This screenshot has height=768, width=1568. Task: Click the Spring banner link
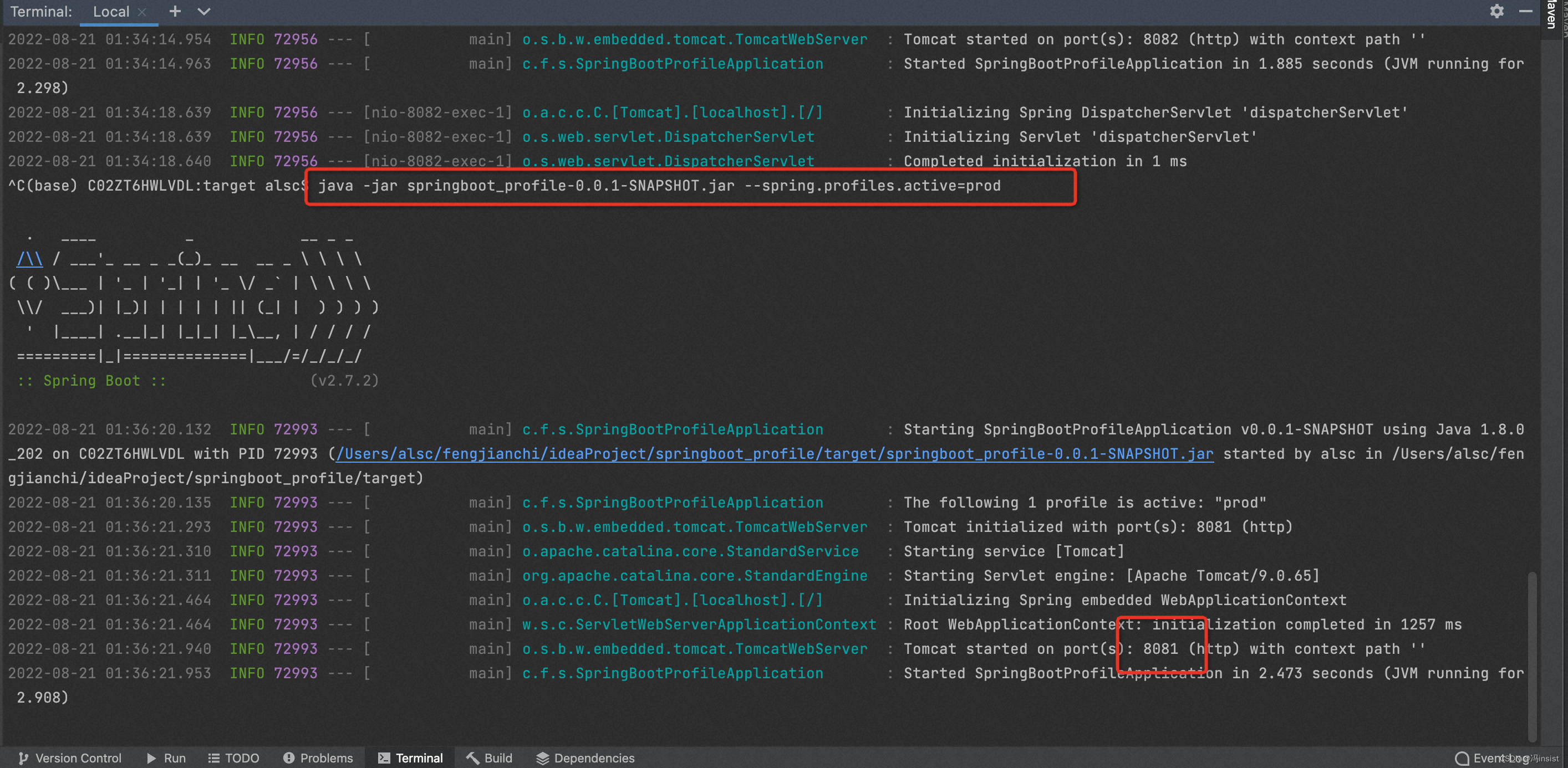(x=30, y=259)
